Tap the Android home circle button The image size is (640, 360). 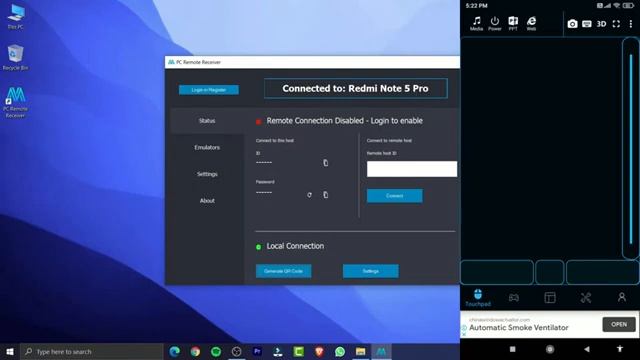tap(550, 349)
